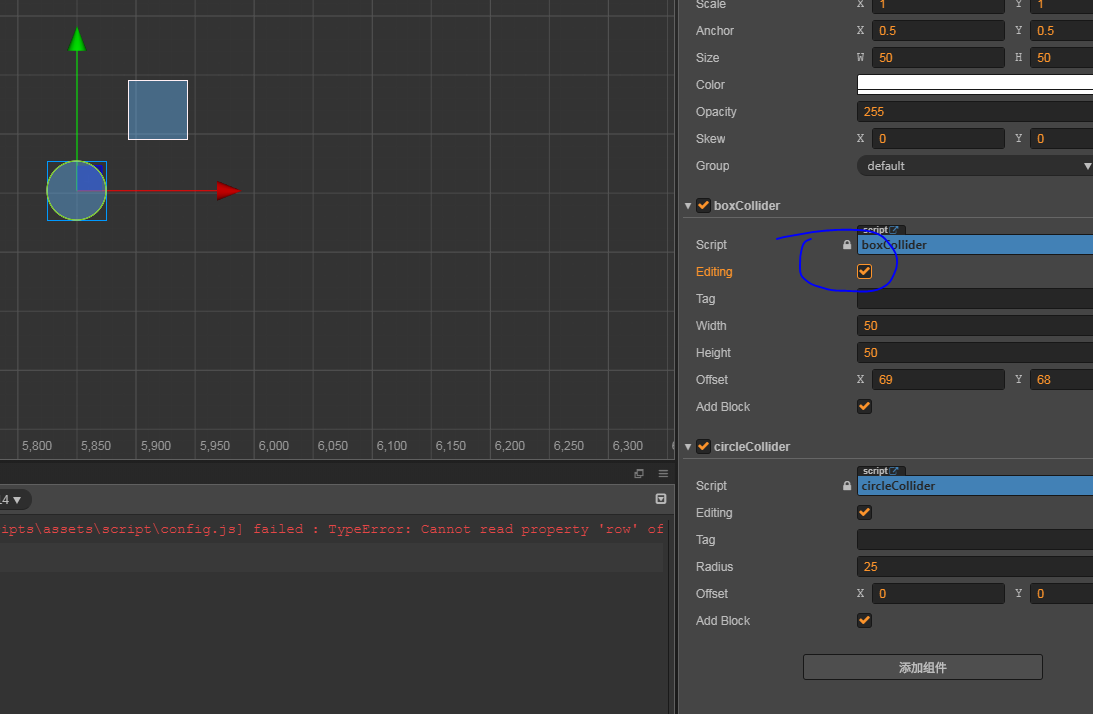Click the console collapse-log icon
1093x714 pixels.
[x=661, y=499]
